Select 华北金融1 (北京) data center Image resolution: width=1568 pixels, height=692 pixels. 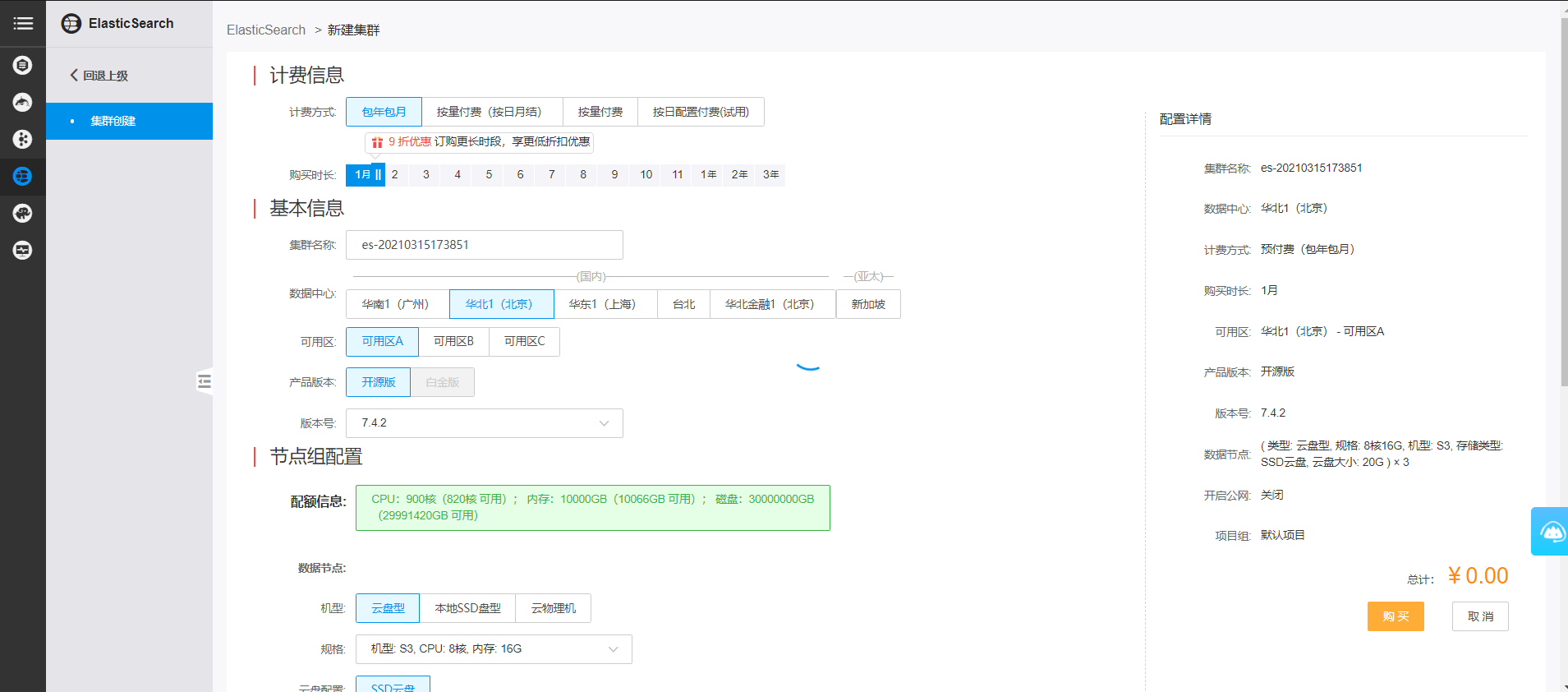(773, 304)
